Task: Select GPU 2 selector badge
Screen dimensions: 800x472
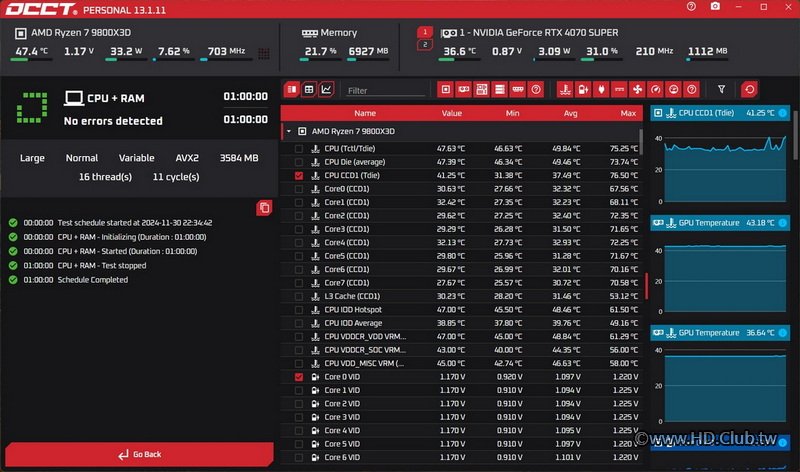Action: (425, 44)
